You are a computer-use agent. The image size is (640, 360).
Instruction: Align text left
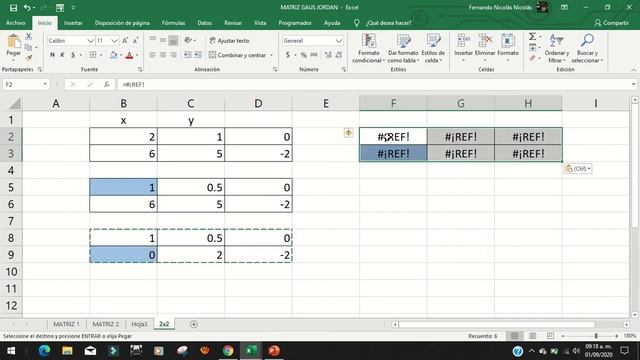[x=152, y=55]
